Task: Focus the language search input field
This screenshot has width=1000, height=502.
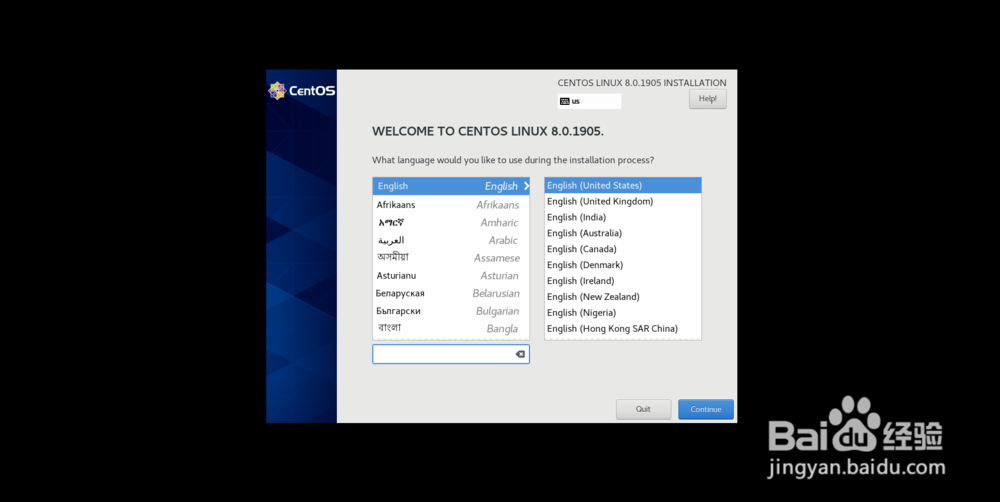Action: click(450, 354)
